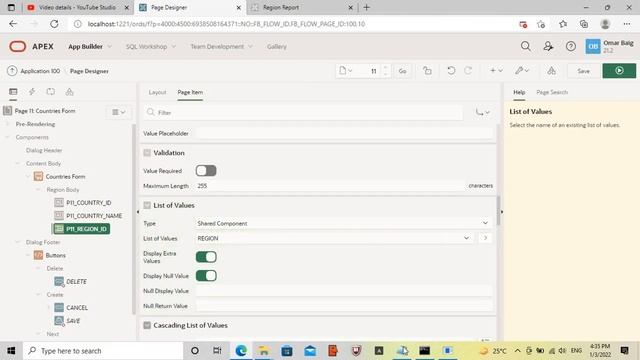The image size is (640, 360).
Task: Turn off the Display Null Value switch
Action: [x=206, y=276]
